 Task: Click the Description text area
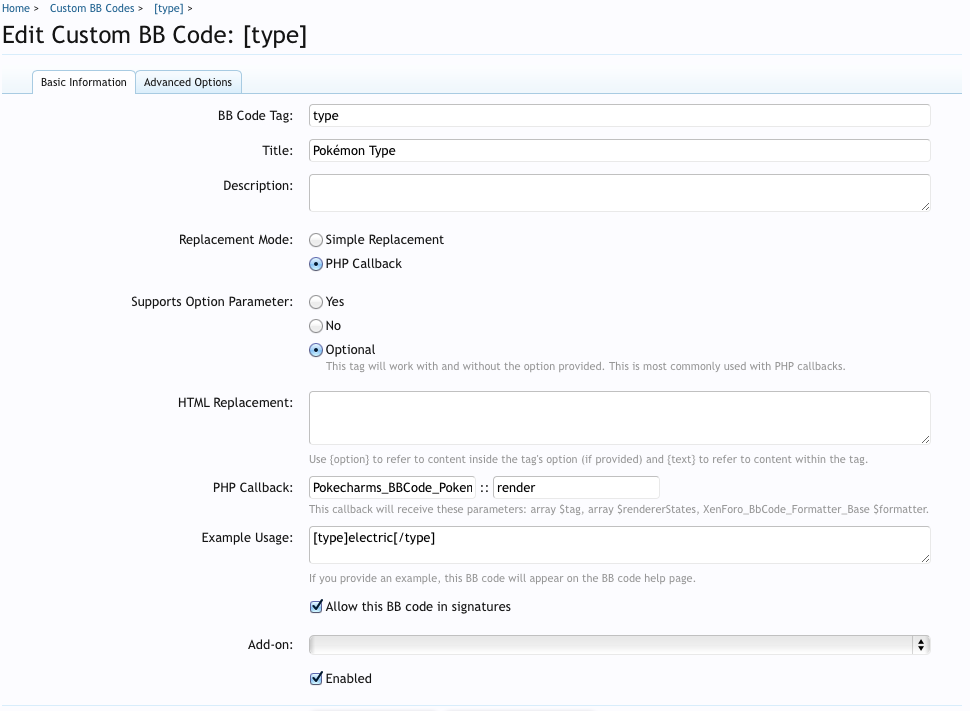(x=619, y=193)
